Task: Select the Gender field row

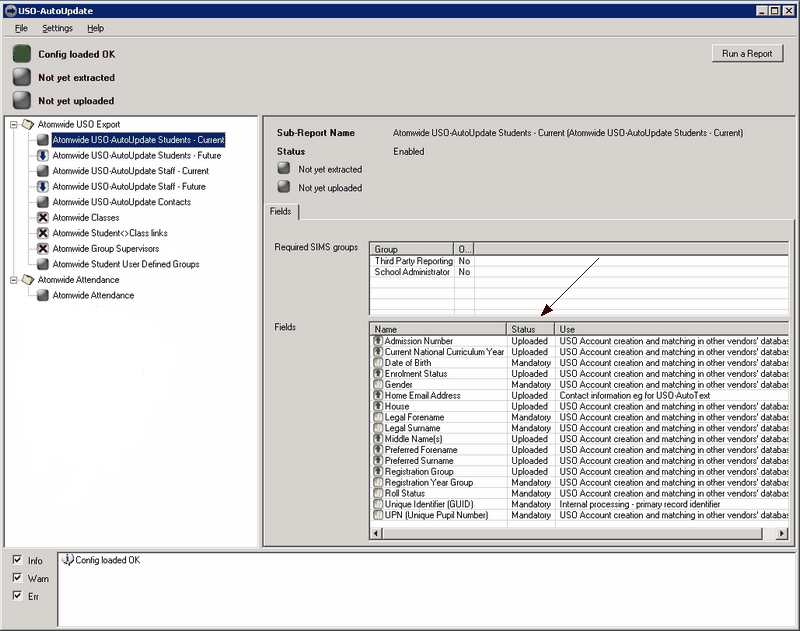Action: pyautogui.click(x=579, y=384)
